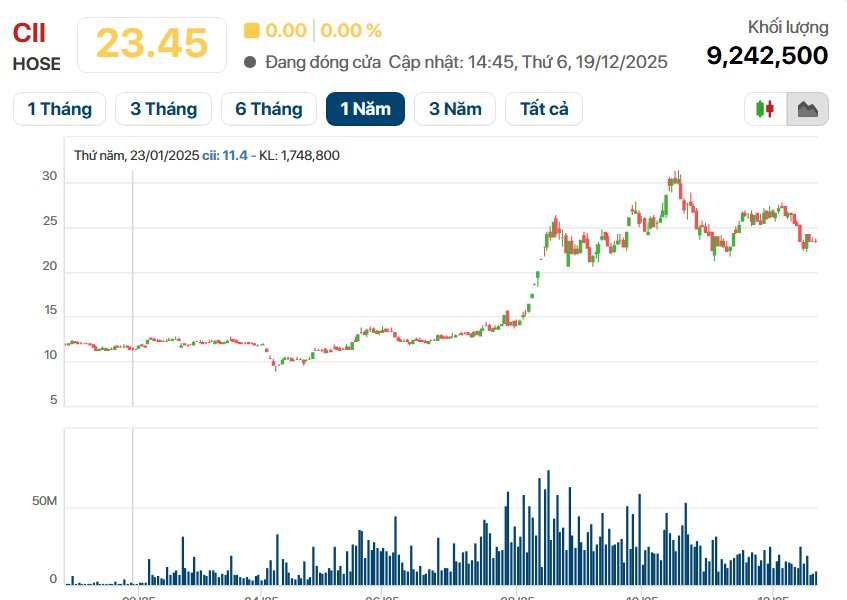The width and height of the screenshot is (847, 600).
Task: Switch to area chart view
Action: click(x=807, y=109)
